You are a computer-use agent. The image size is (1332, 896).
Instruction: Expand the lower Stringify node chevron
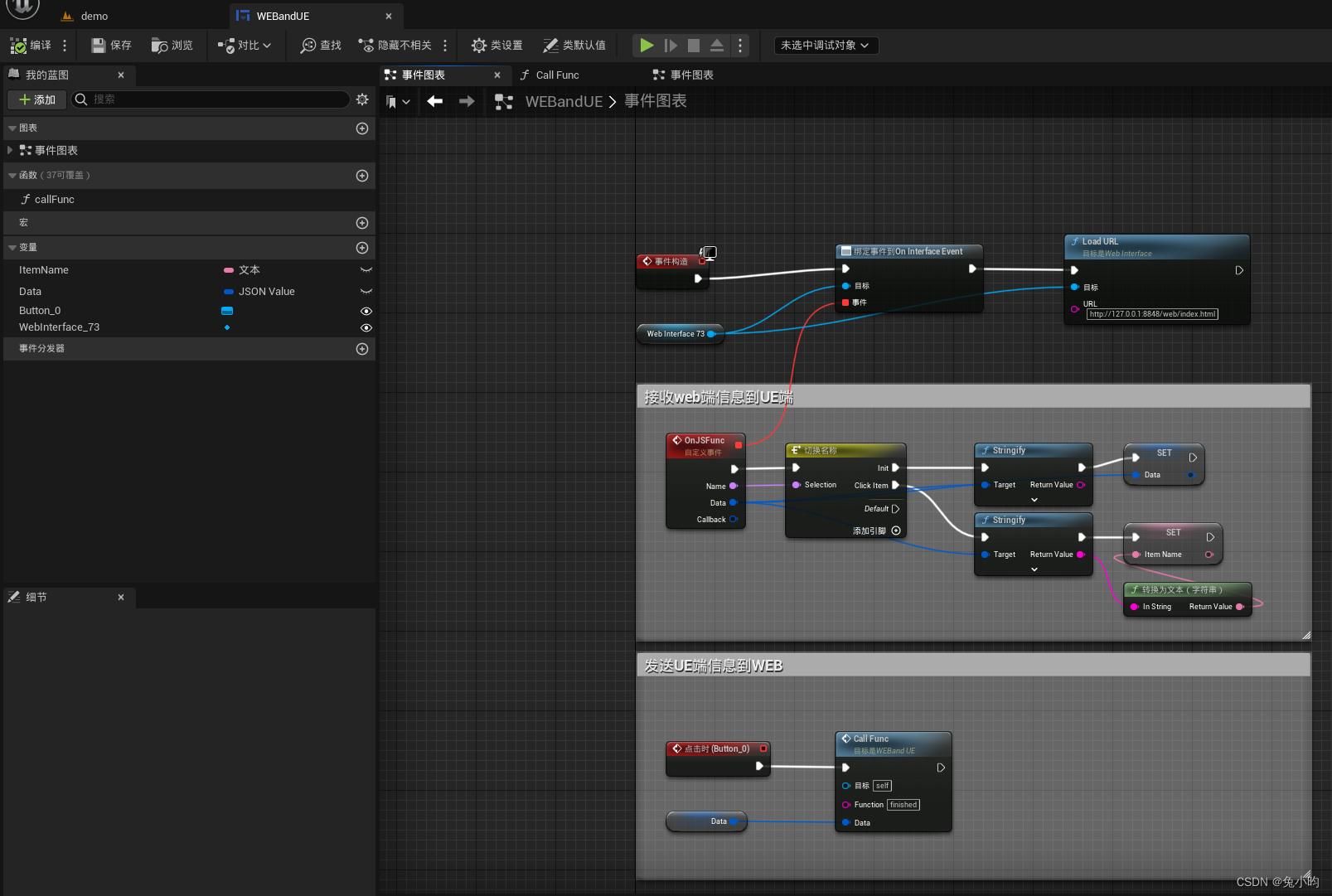point(1034,569)
